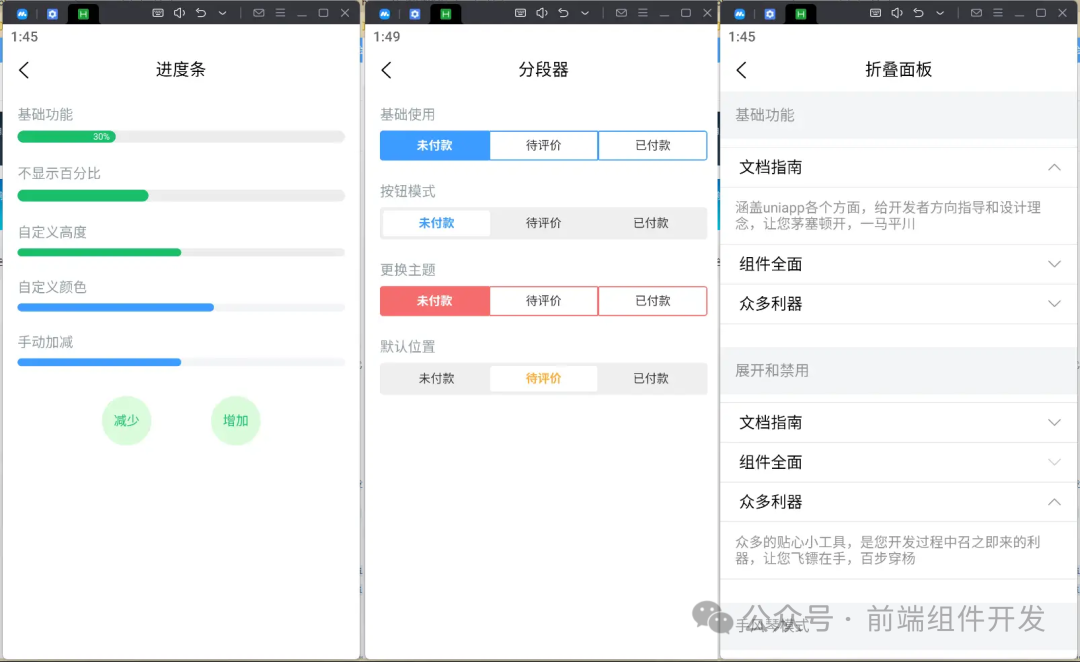1080x662 pixels.
Task: Select red 未付款 in 更换主题 segment
Action: coord(435,301)
